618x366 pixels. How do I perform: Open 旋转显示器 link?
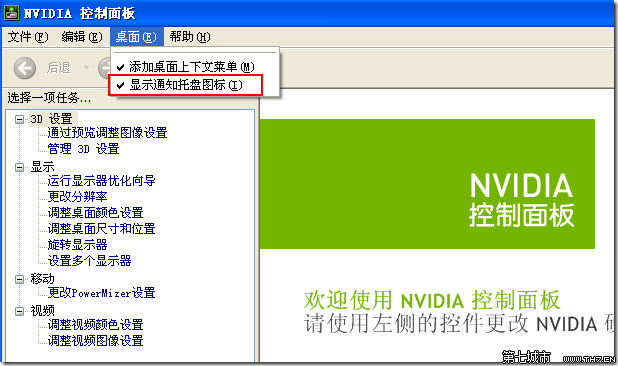pos(77,245)
